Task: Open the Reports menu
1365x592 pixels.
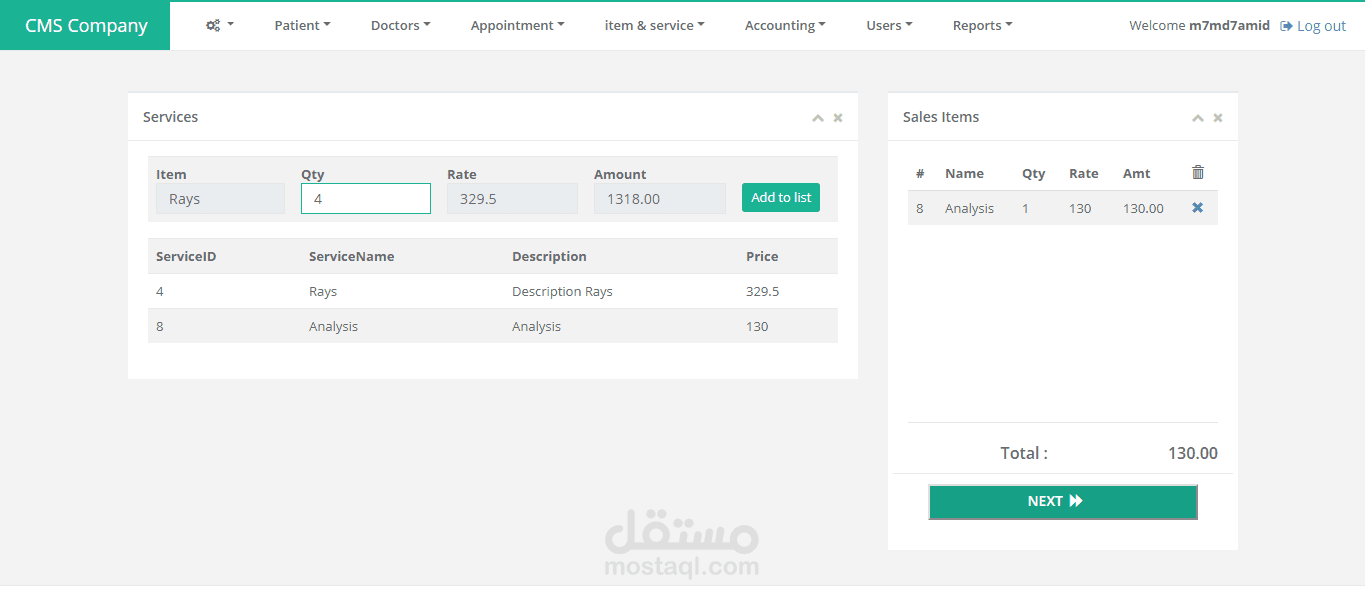Action: point(982,25)
